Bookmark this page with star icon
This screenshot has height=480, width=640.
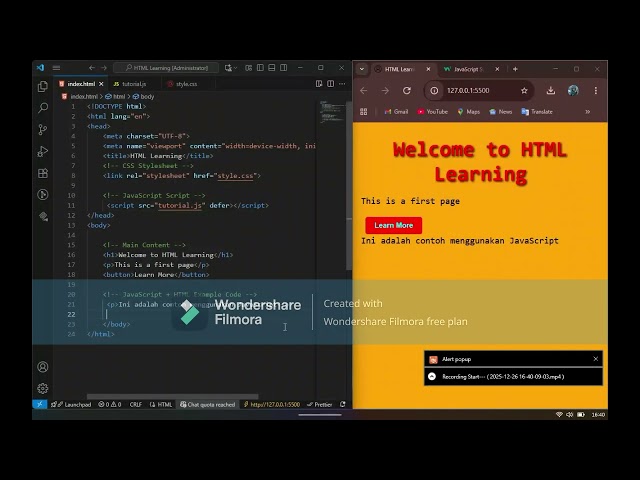pos(524,91)
